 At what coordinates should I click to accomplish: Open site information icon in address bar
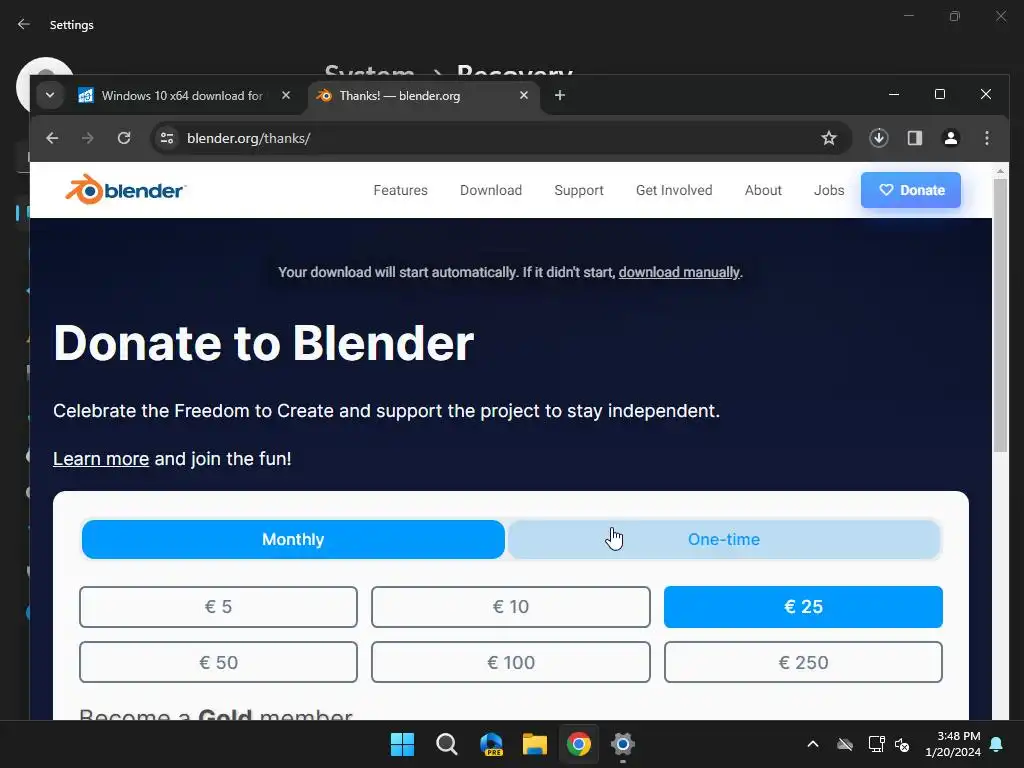coord(167,138)
